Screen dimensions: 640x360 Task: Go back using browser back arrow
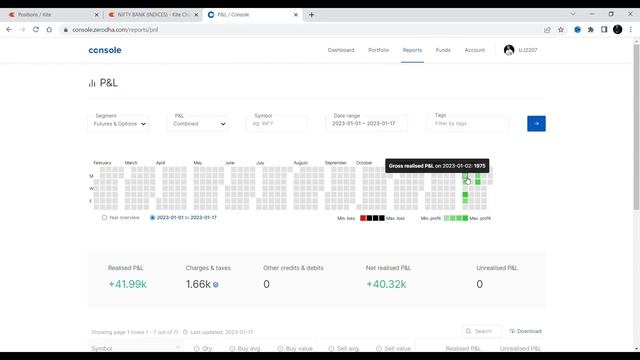[9, 29]
